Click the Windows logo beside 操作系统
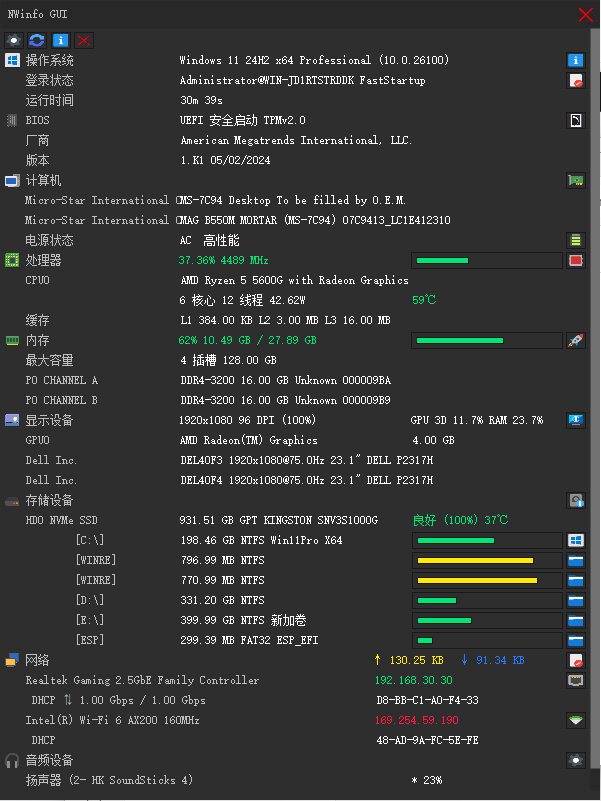The height and width of the screenshot is (801, 601). 12,60
